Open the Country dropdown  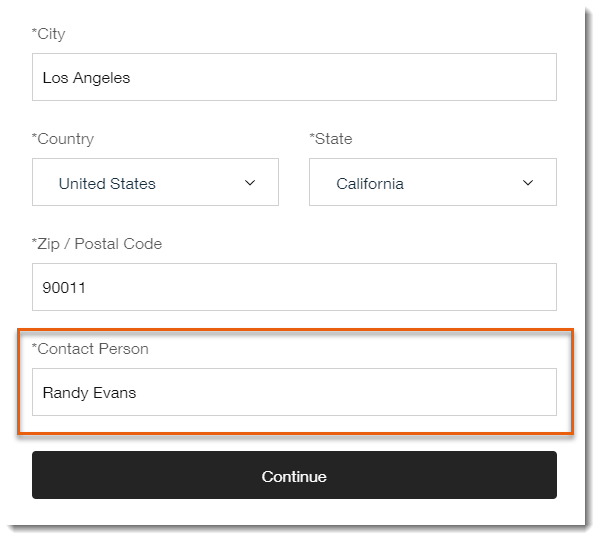point(155,182)
